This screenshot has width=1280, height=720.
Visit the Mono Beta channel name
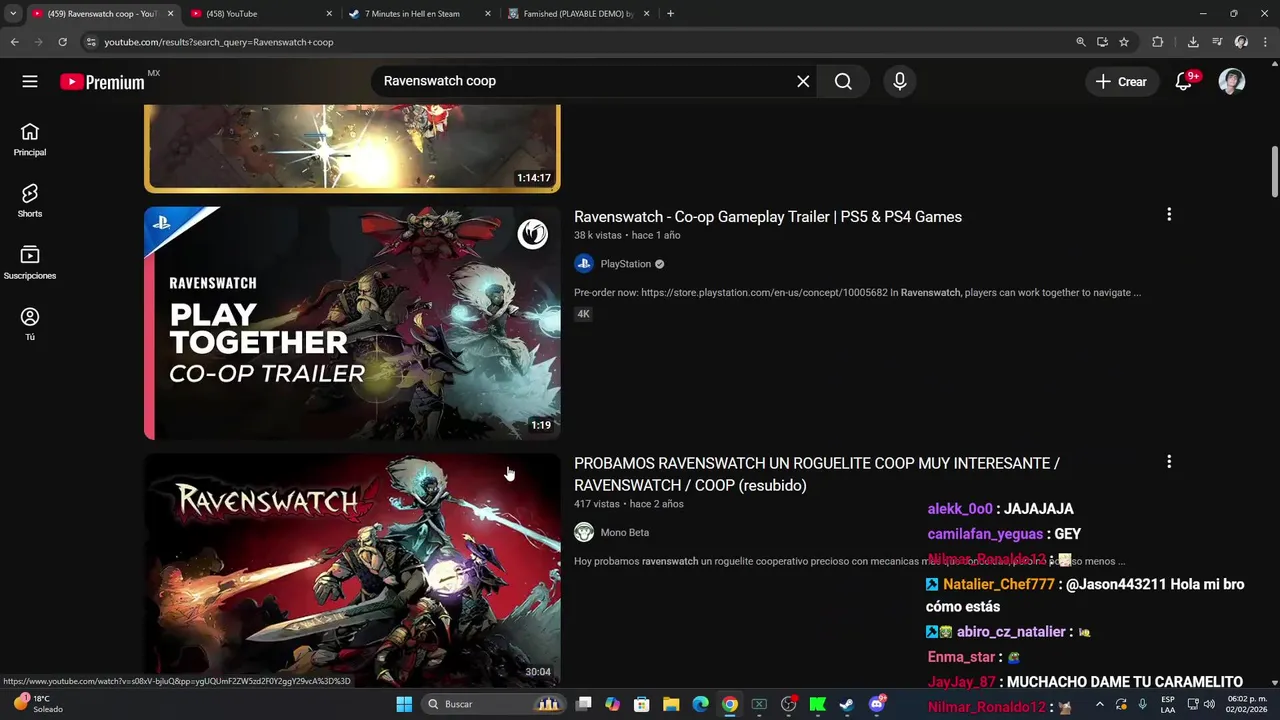click(624, 533)
